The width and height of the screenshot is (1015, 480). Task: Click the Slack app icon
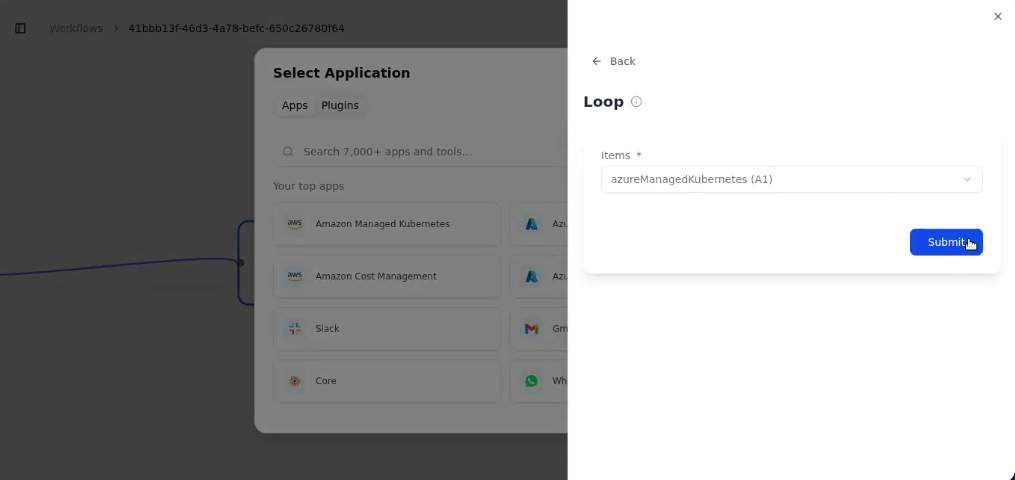[x=295, y=329]
